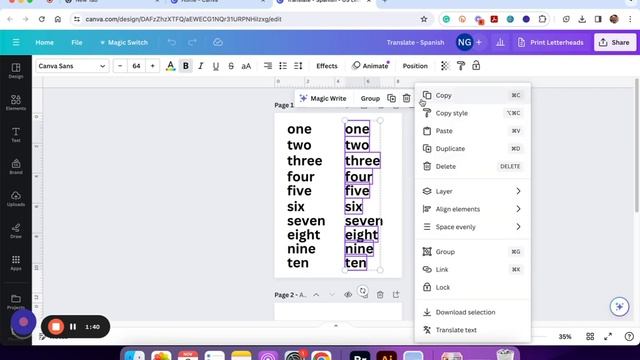Click the Redo arrow
The width and height of the screenshot is (640, 360).
[x=192, y=42]
